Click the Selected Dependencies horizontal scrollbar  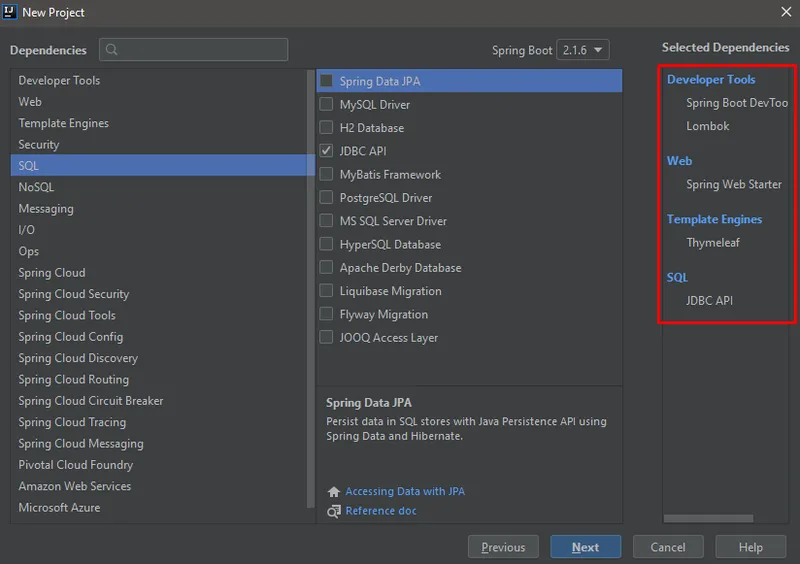click(x=708, y=519)
